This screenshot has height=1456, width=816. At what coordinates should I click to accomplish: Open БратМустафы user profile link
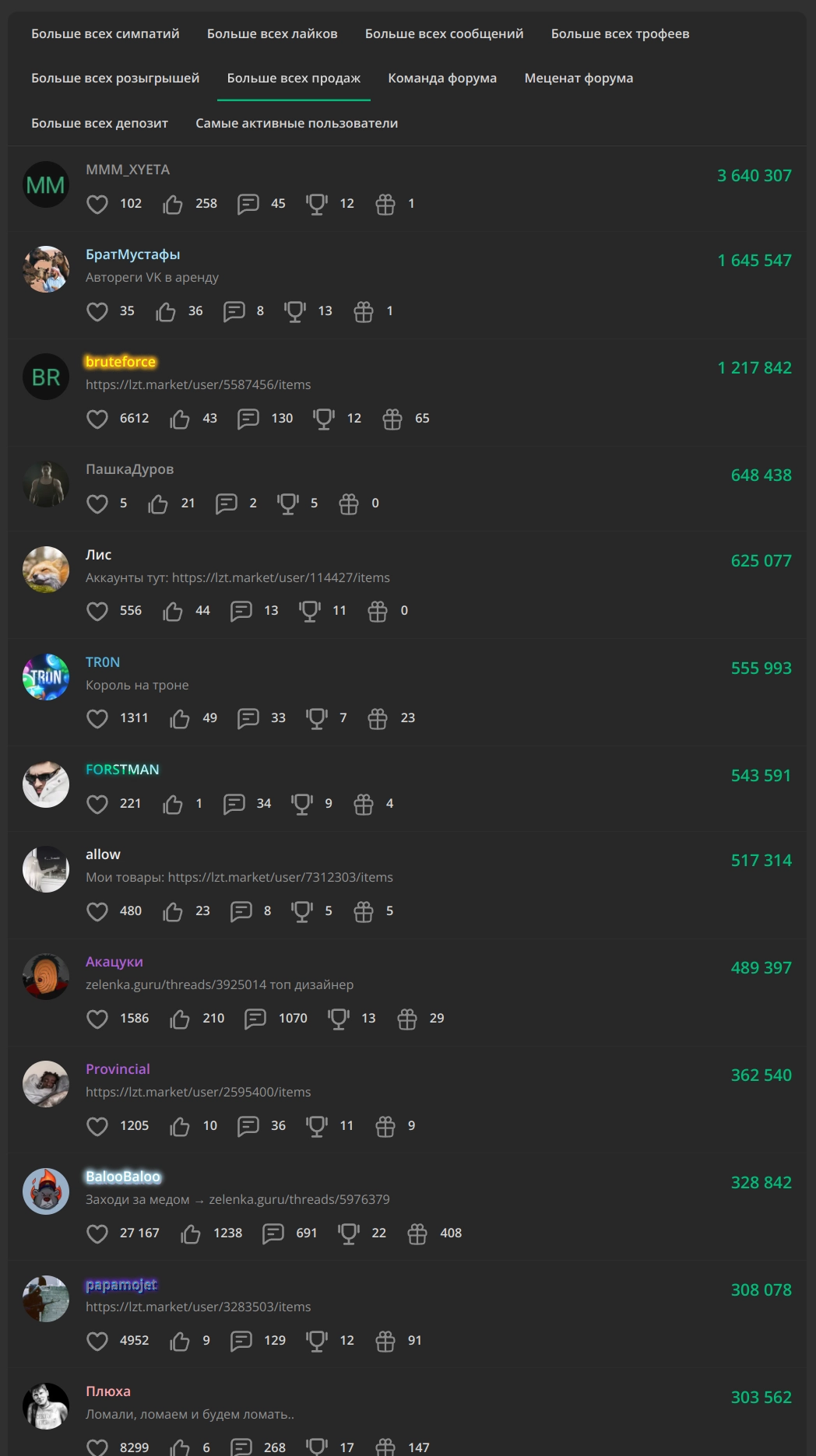click(133, 254)
